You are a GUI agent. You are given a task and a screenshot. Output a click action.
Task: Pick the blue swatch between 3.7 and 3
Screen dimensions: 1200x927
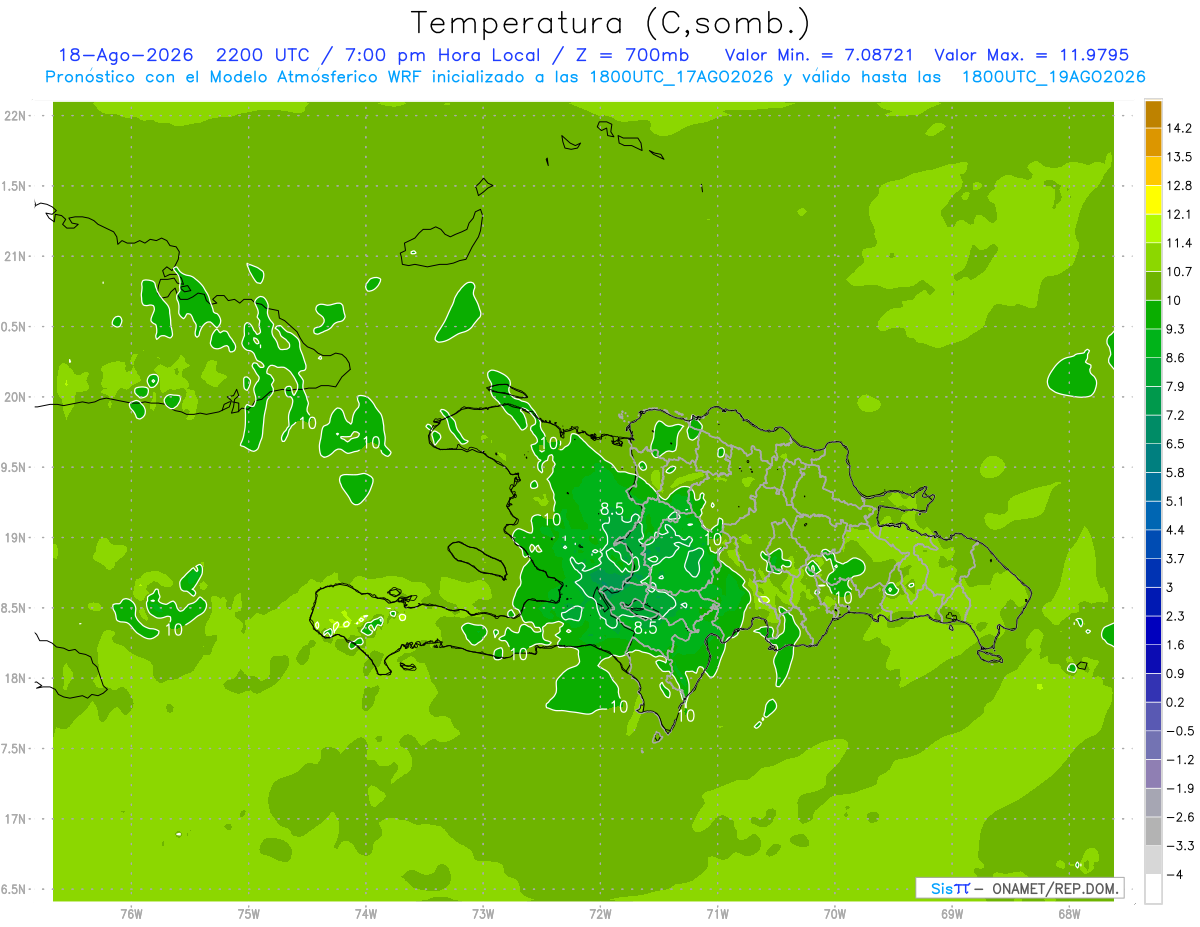(1153, 573)
